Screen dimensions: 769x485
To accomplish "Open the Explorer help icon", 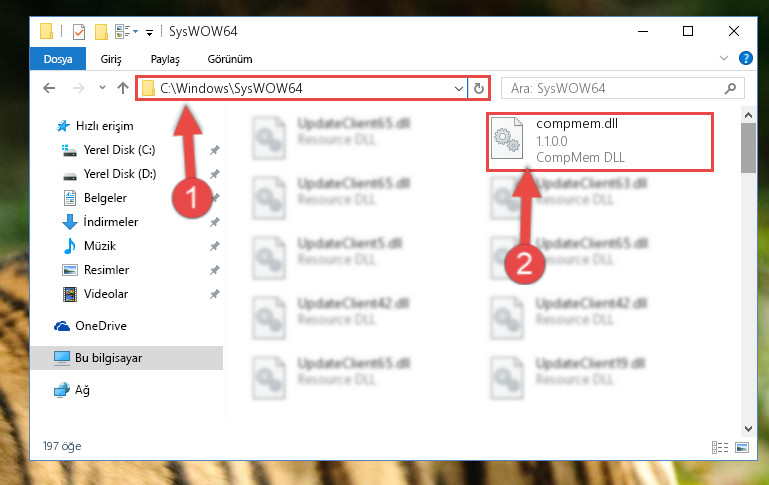I will [x=745, y=58].
